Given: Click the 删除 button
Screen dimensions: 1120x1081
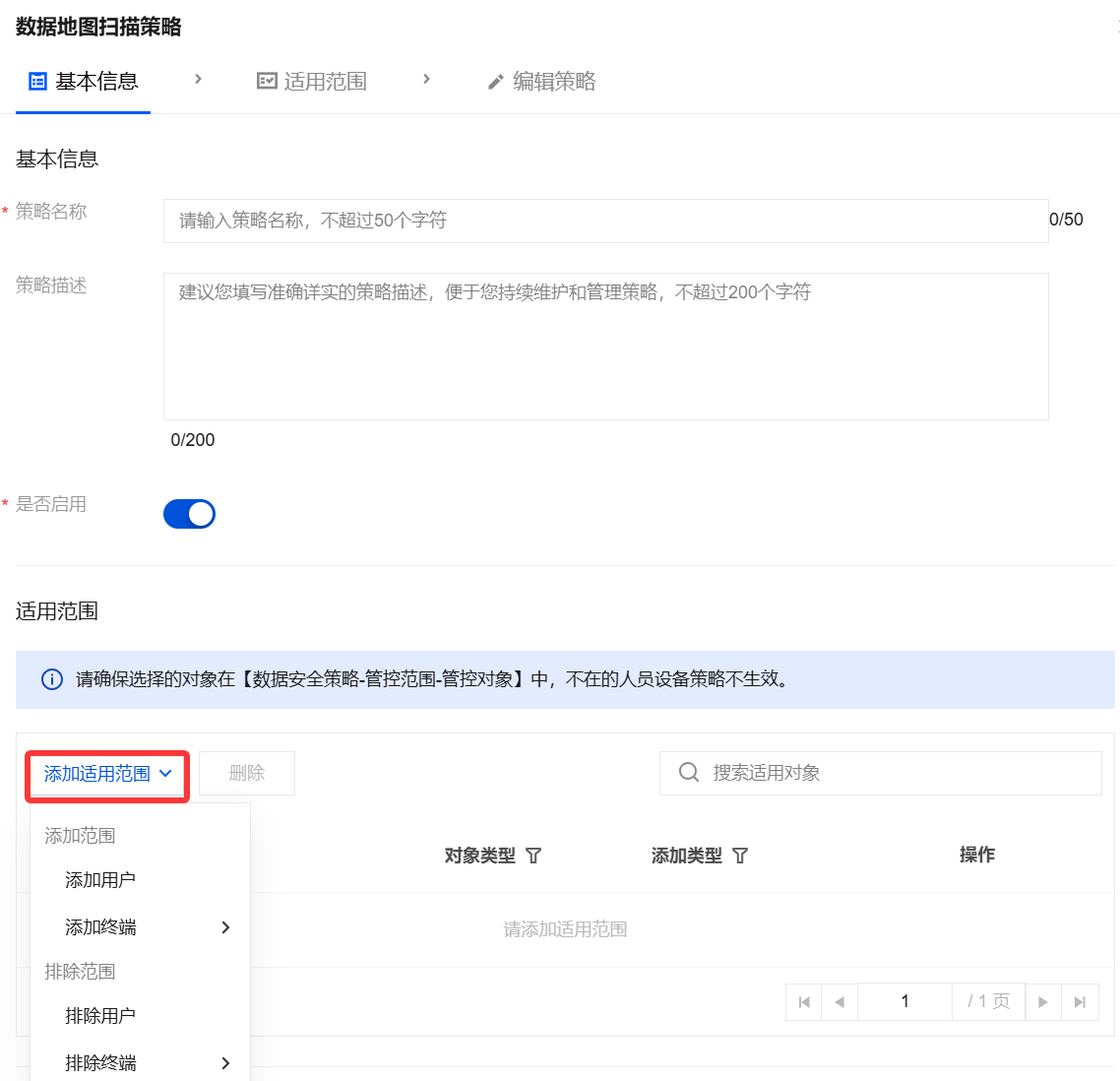Looking at the screenshot, I should [x=247, y=774].
